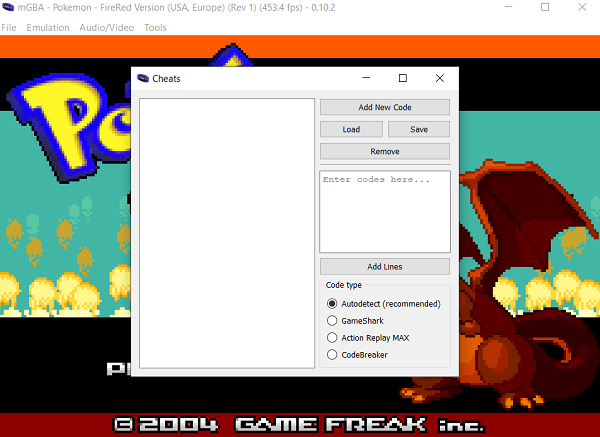
Task: Maximize the Cheats dialog window
Action: [403, 78]
